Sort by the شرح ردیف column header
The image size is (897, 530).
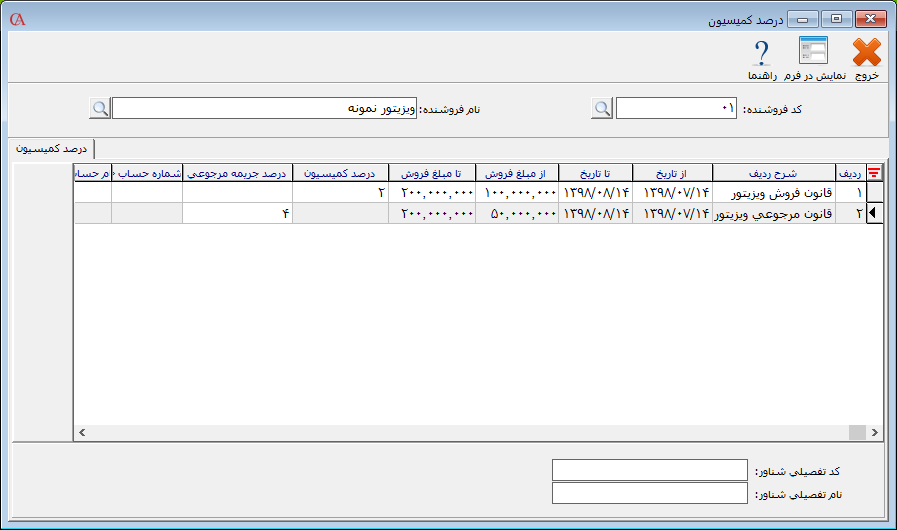point(773,173)
